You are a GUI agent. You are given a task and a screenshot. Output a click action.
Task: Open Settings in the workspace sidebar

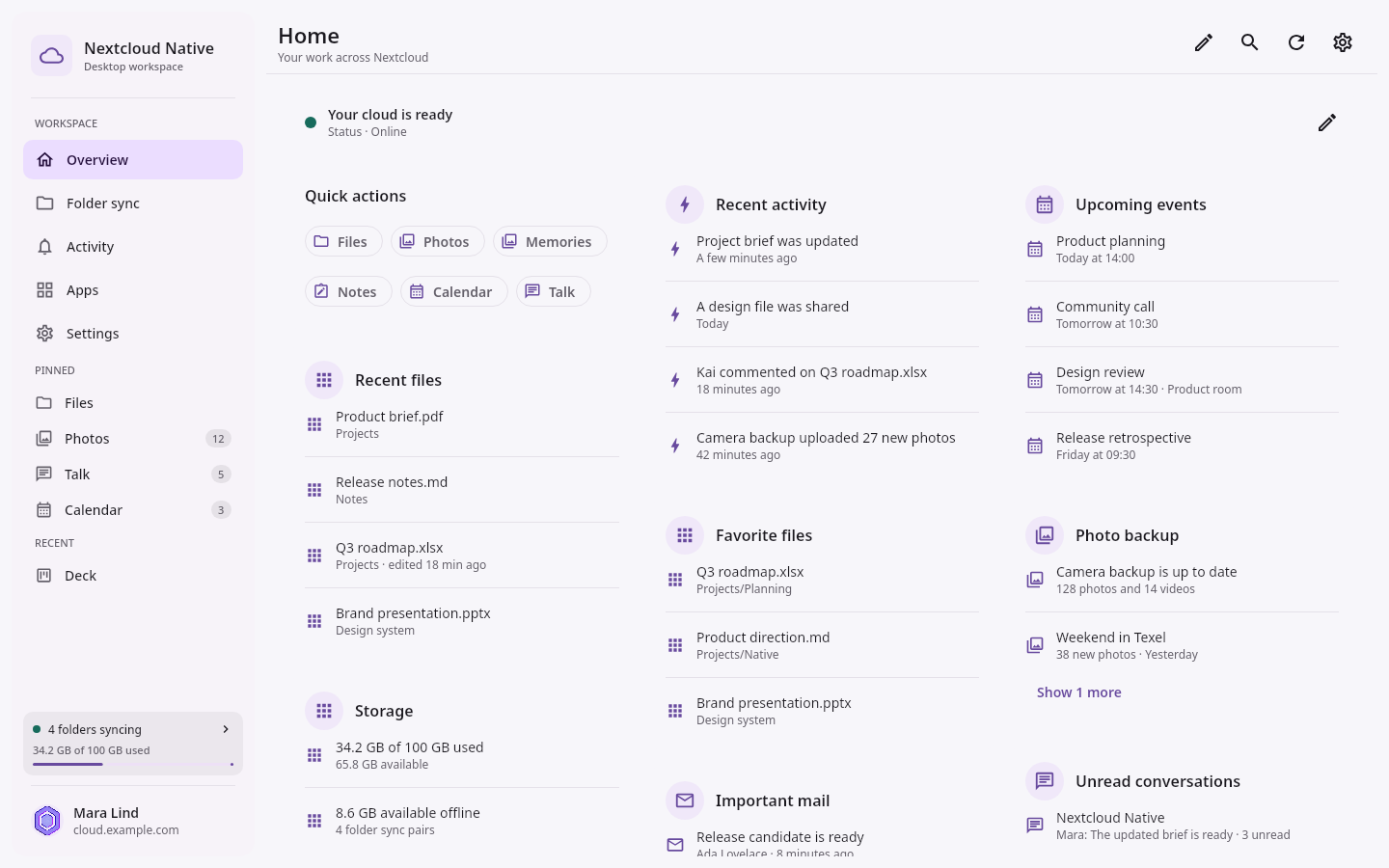pyautogui.click(x=133, y=334)
